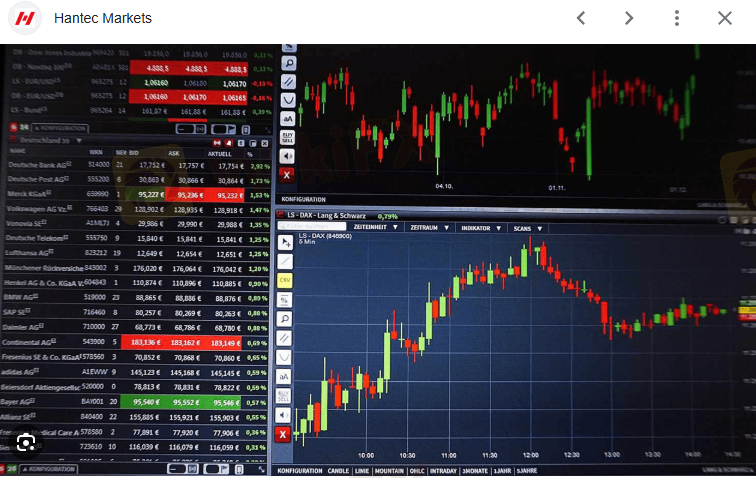Viewport: 756px width, 478px height.
Task: Switch chart type to Linie
Action: pyautogui.click(x=362, y=471)
